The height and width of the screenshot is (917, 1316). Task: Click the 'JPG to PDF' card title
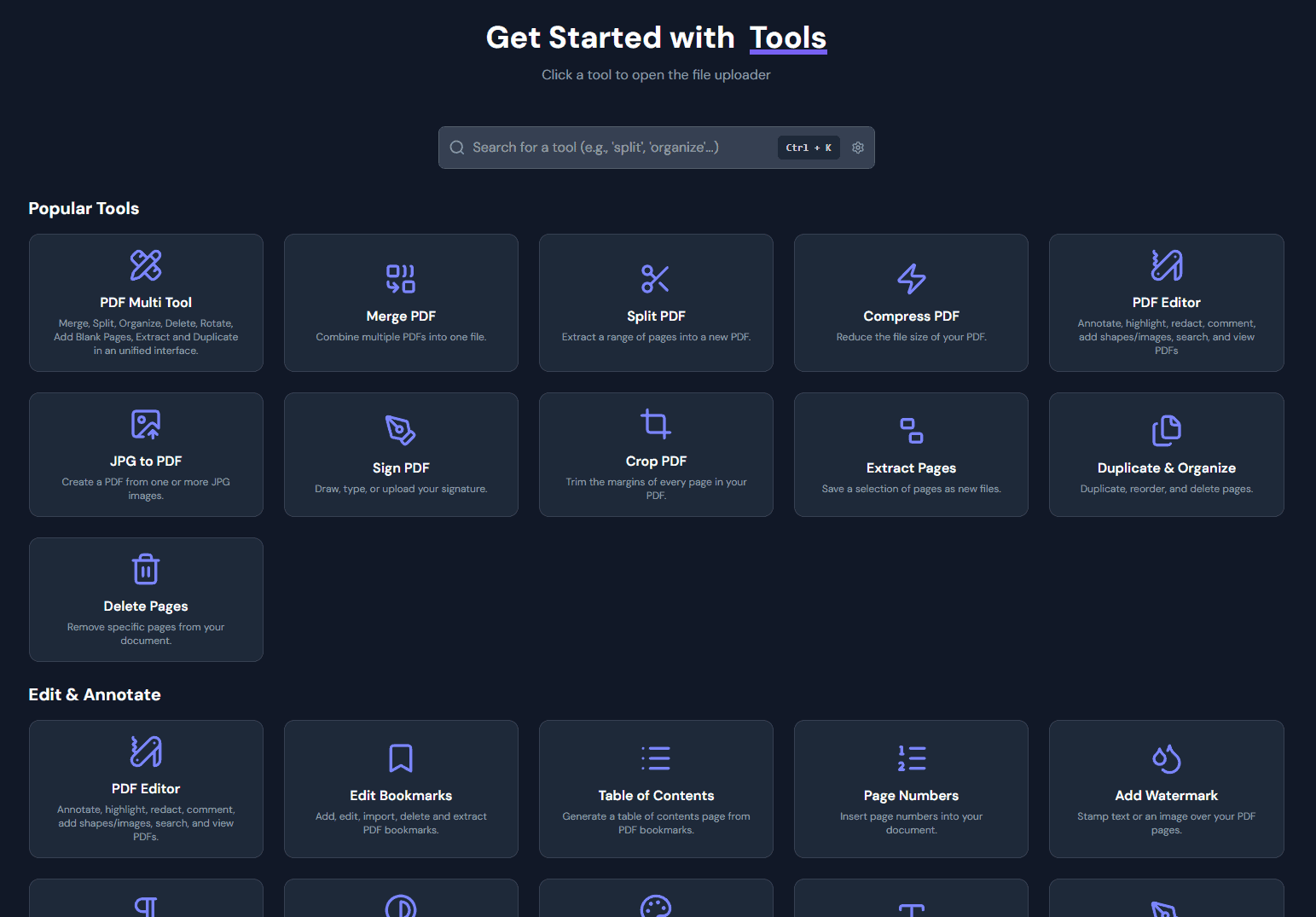coord(146,461)
